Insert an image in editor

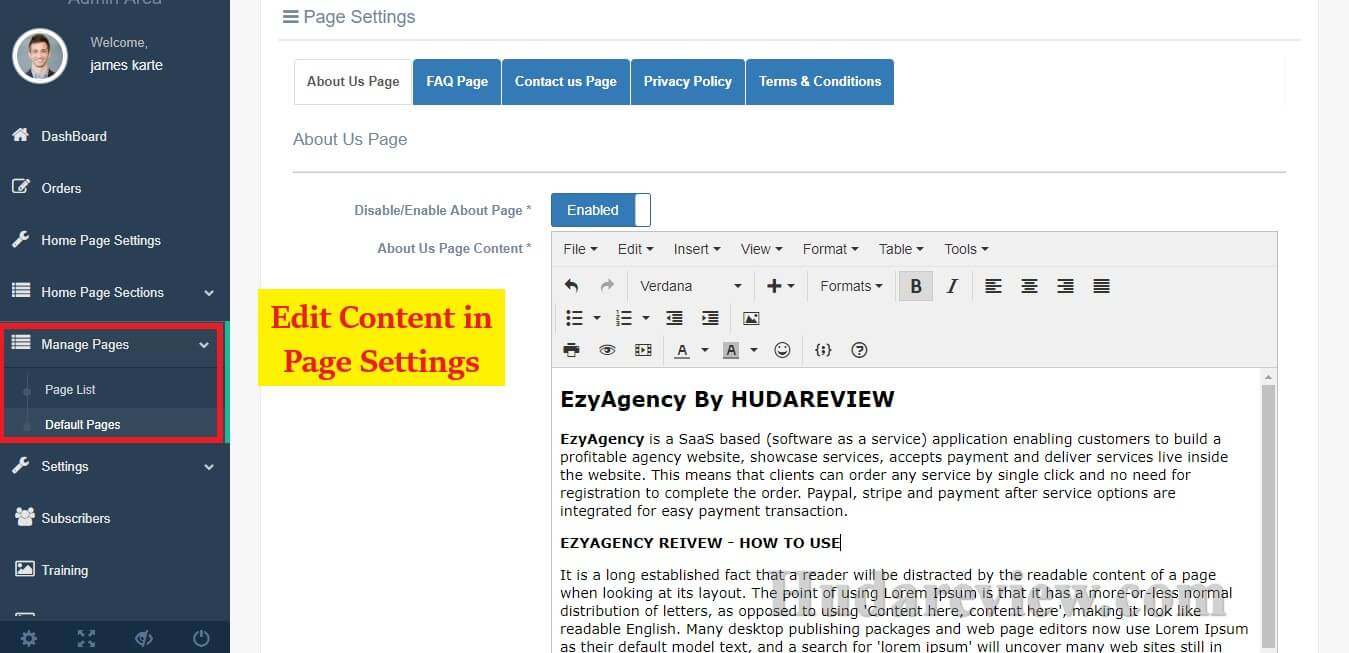click(751, 318)
